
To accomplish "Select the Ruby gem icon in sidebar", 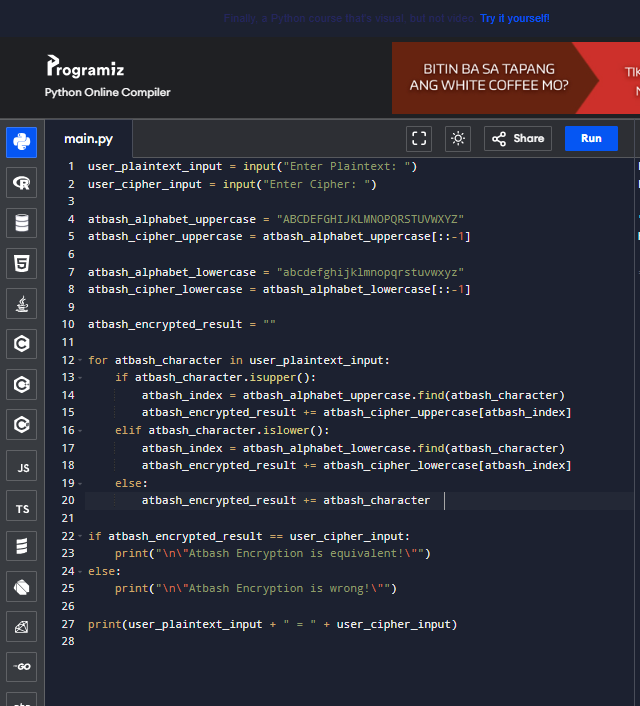I will (x=22, y=627).
